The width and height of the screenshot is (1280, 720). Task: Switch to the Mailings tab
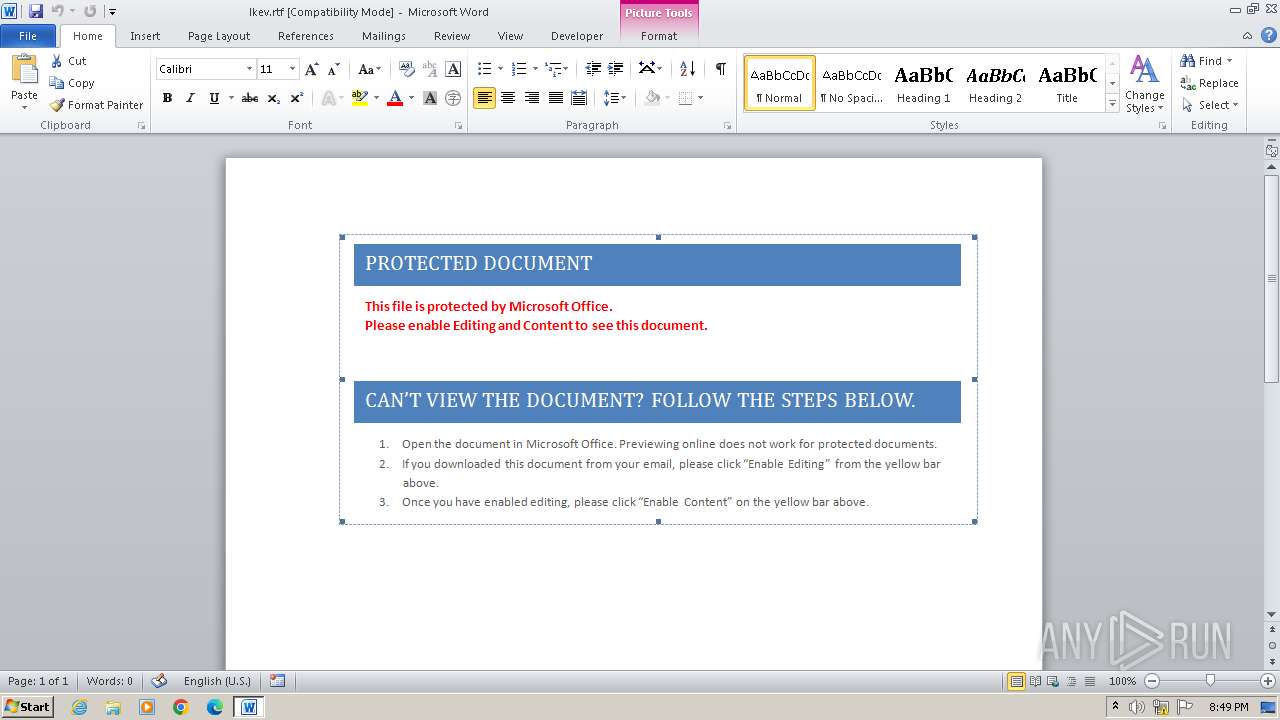[384, 36]
